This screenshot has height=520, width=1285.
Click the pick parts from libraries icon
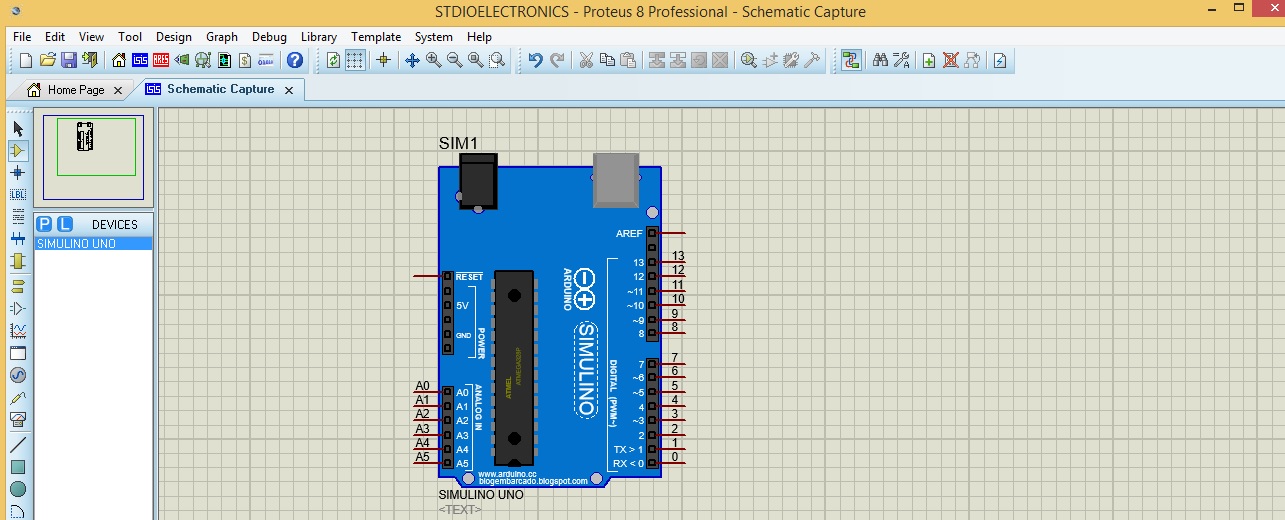click(748, 60)
